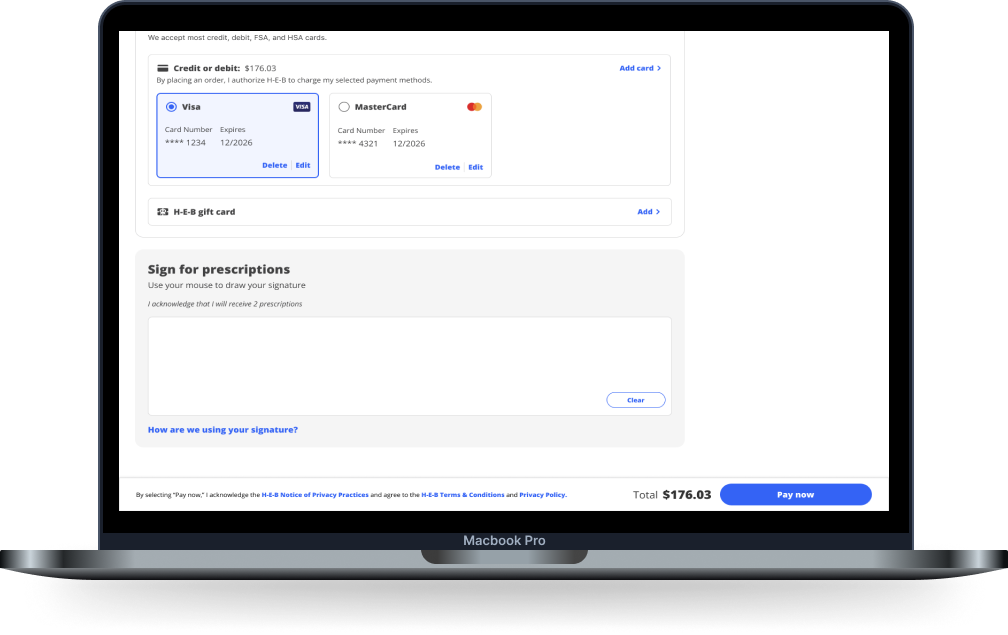
Task: Delete the Visa card ending in 1234
Action: [274, 165]
